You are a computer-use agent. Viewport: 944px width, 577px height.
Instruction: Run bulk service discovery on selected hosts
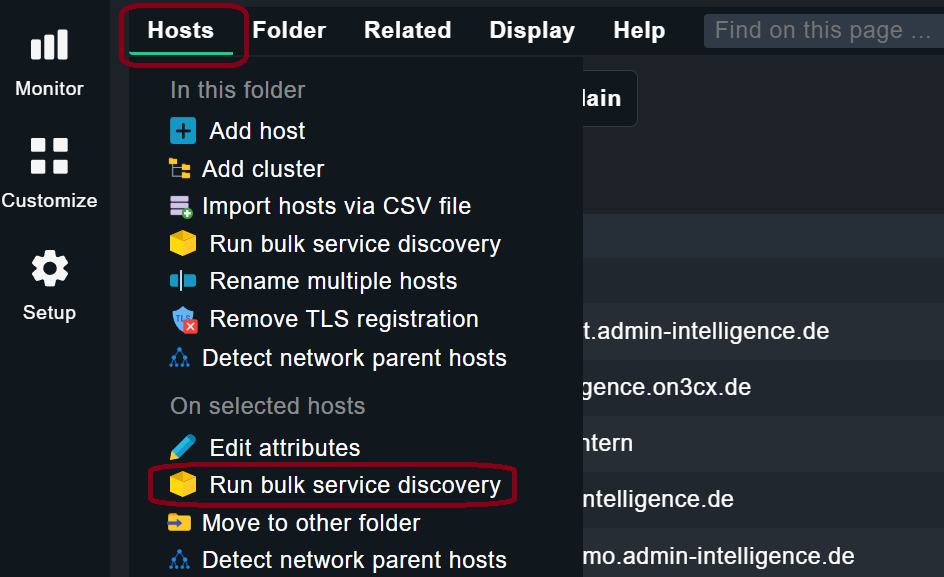354,485
